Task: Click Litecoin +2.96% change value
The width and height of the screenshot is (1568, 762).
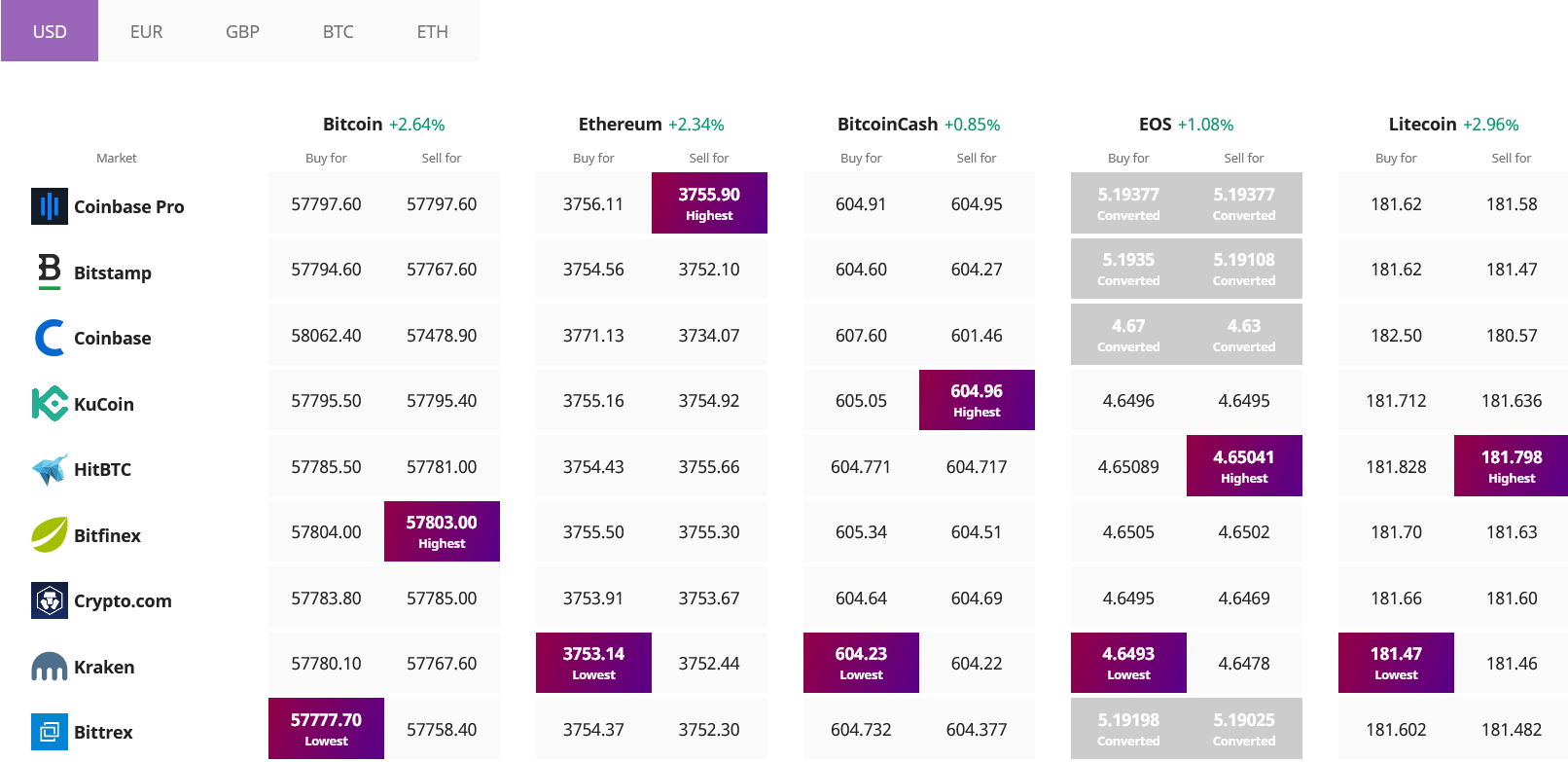Action: coord(1490,125)
